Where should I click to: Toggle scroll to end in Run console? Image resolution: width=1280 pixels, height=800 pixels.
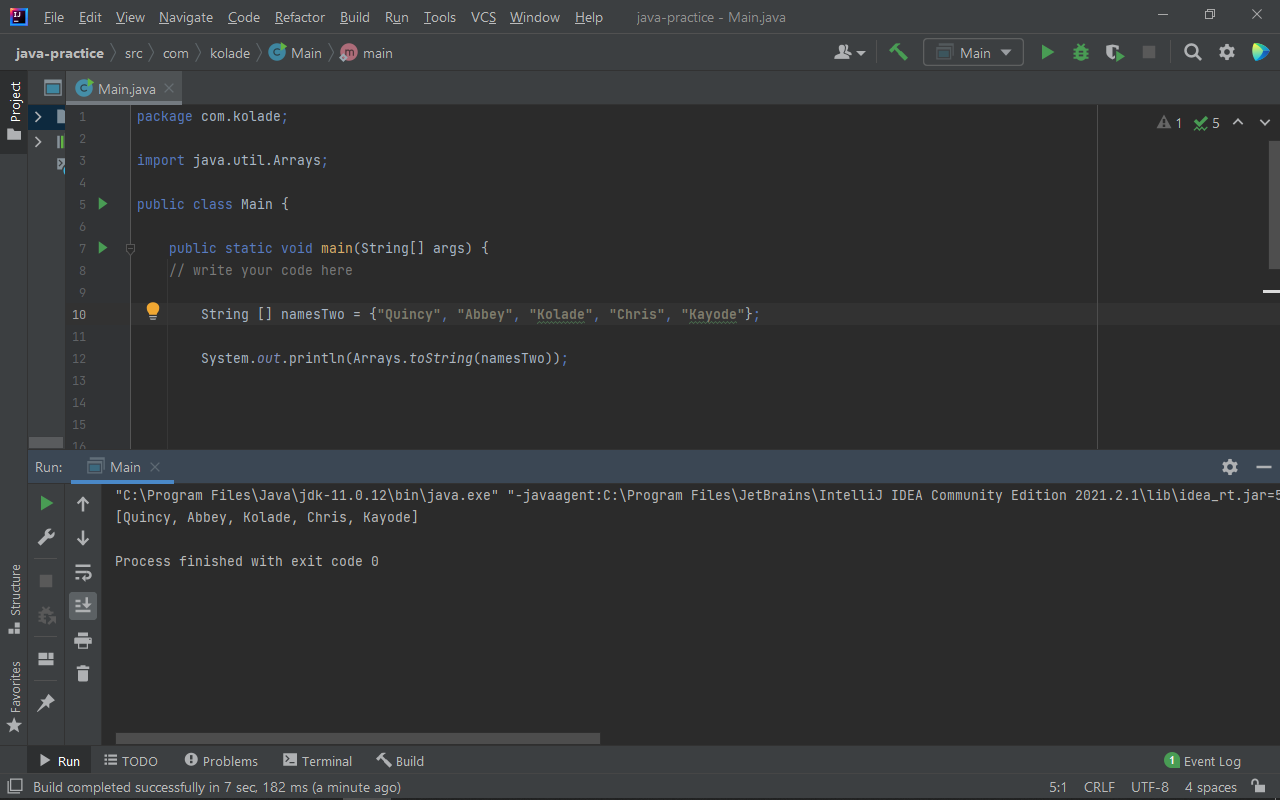(x=83, y=605)
